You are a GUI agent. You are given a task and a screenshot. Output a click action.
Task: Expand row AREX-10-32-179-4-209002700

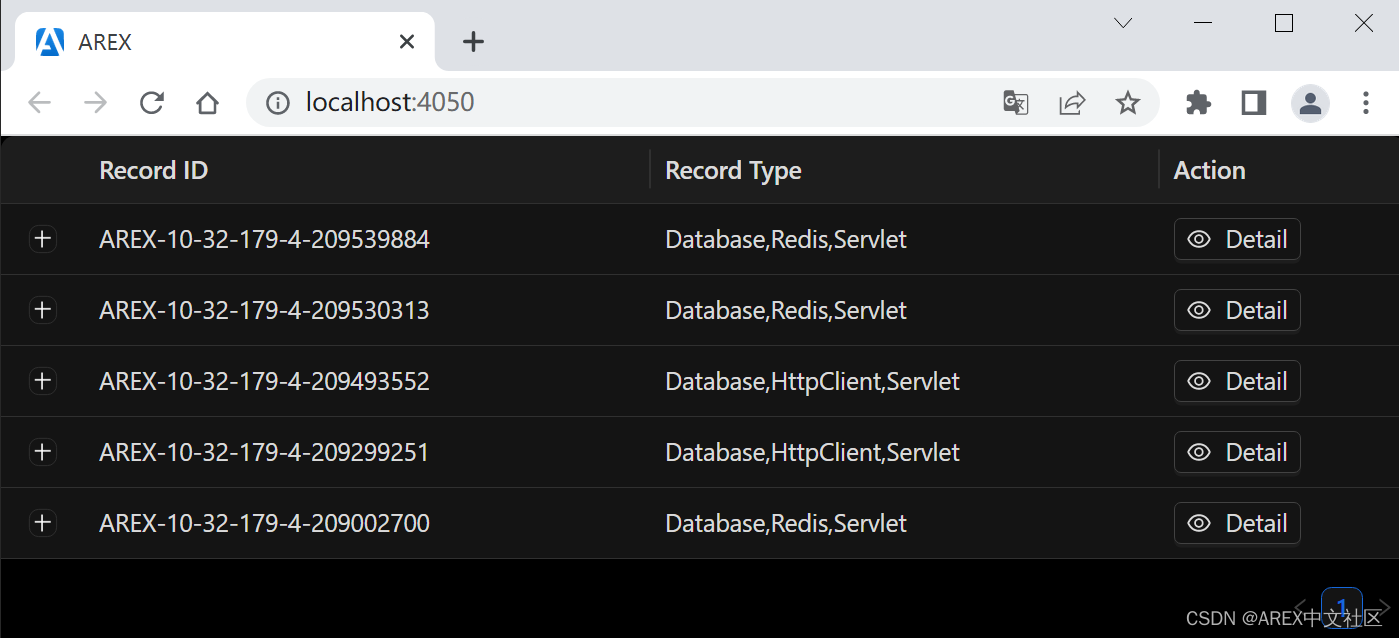click(42, 523)
